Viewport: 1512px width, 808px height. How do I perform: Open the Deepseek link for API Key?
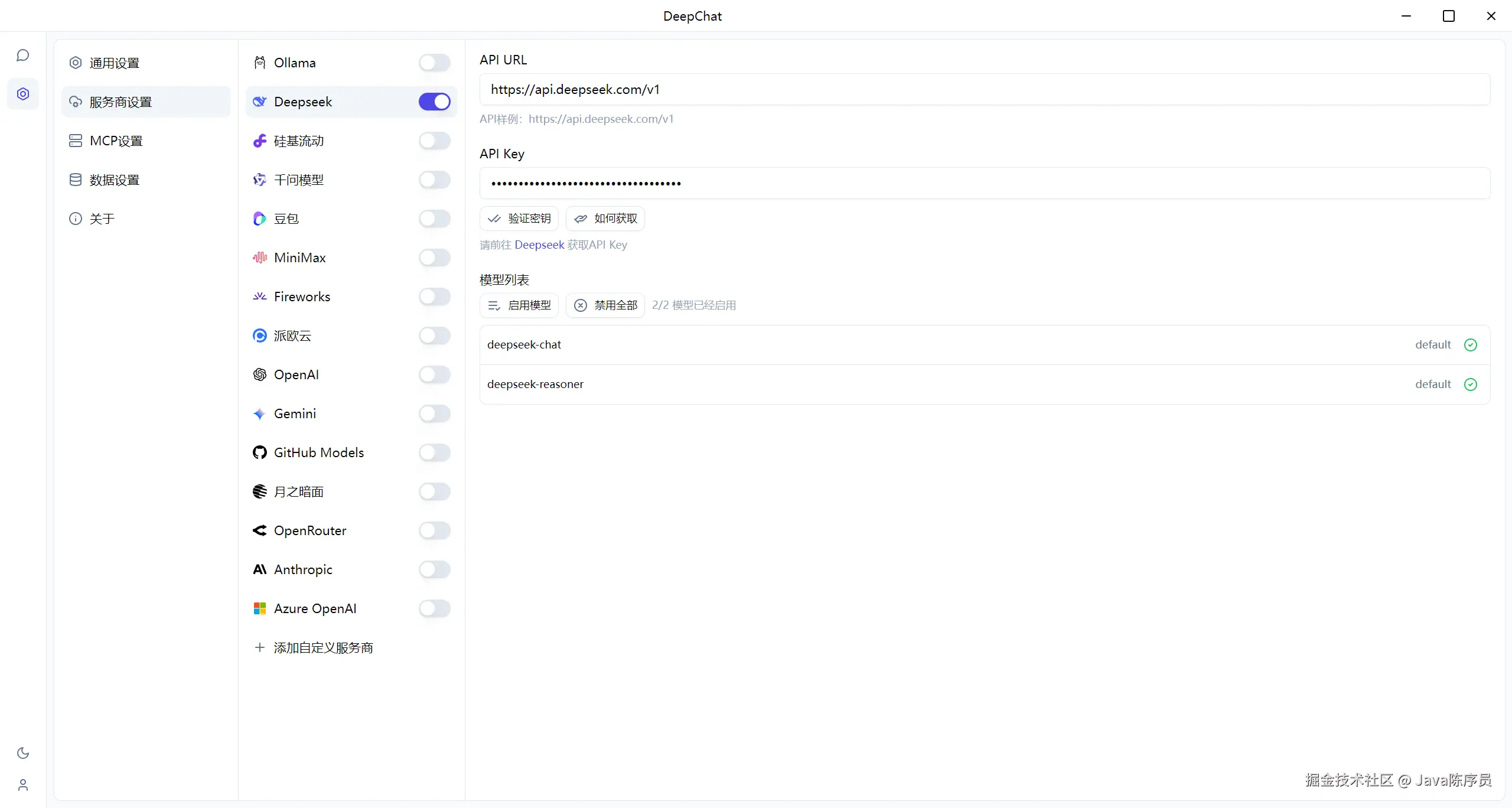click(539, 245)
